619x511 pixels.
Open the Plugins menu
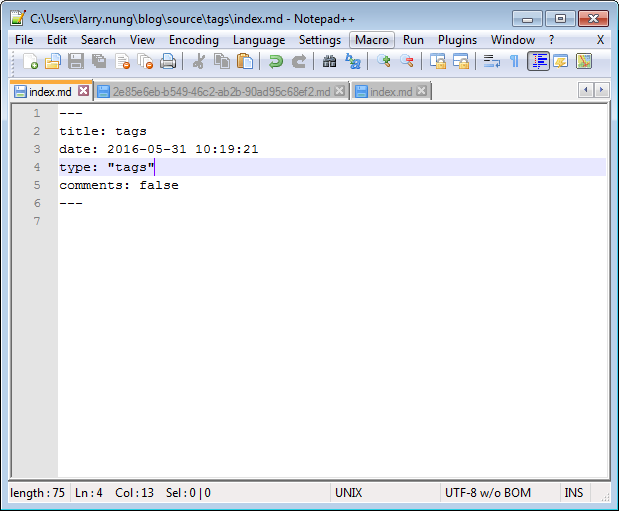[x=457, y=40]
